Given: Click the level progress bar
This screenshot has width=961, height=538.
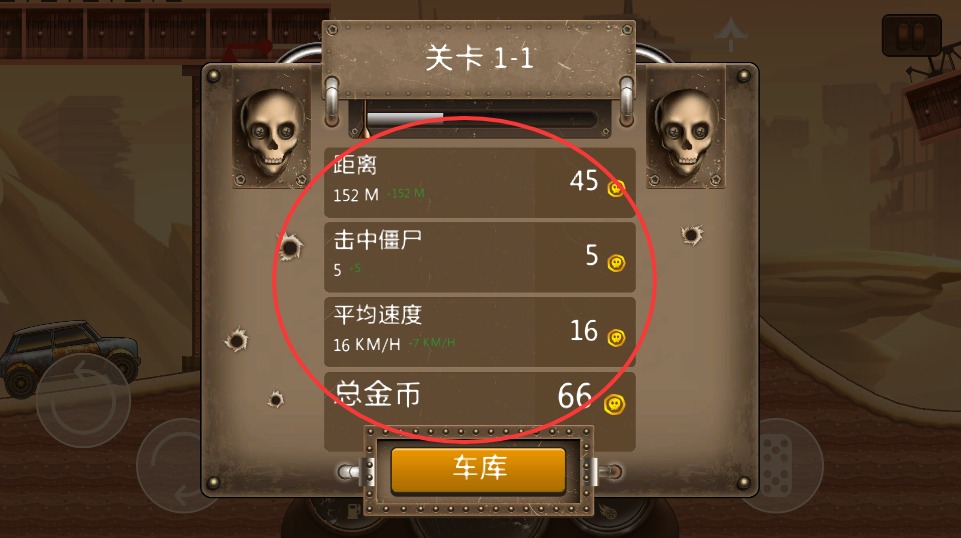Looking at the screenshot, I should [481, 118].
